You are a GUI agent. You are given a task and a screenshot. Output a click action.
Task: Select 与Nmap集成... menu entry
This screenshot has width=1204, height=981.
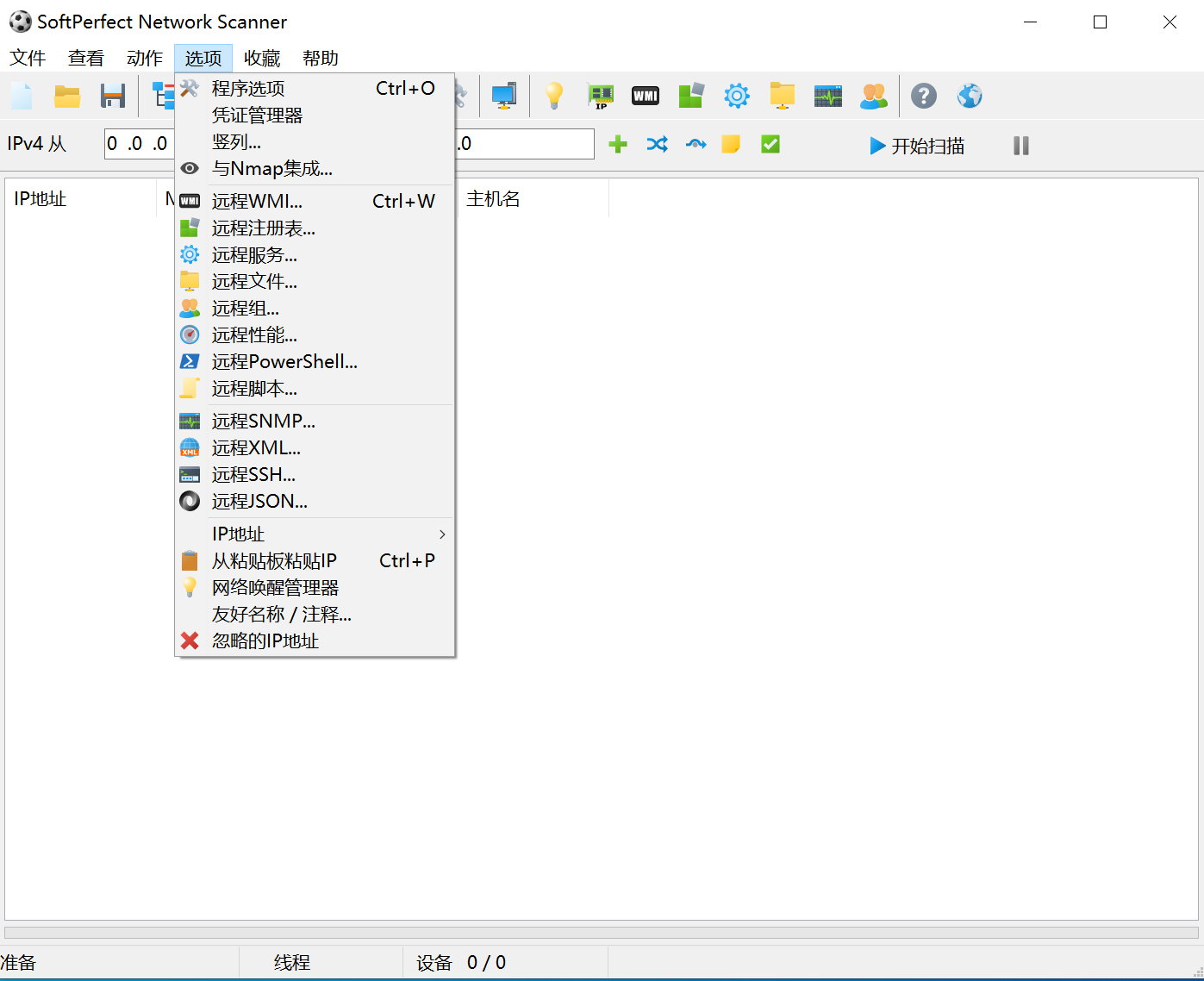pos(315,168)
